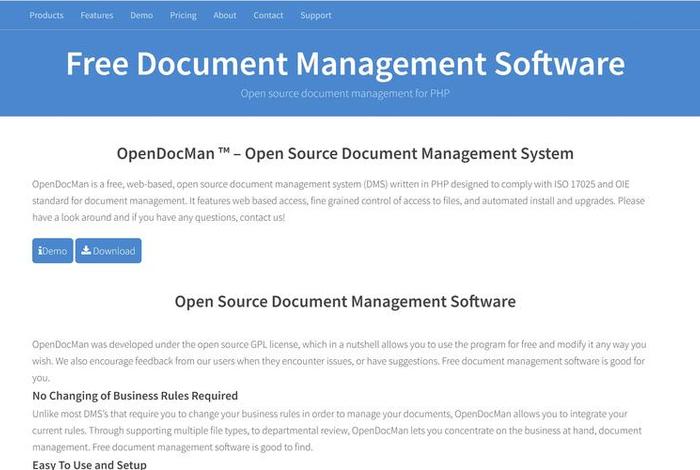Image resolution: width=700 pixels, height=470 pixels.
Task: Click the paragraph mentioning ISO 17025 and OIE
Action: 338,201
